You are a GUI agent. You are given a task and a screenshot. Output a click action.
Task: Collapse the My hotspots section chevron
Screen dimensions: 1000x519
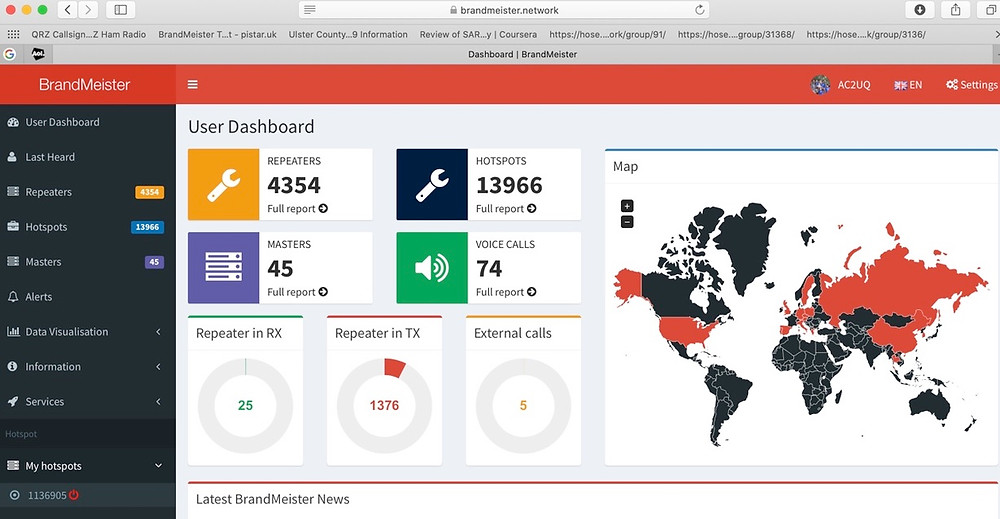(x=158, y=466)
